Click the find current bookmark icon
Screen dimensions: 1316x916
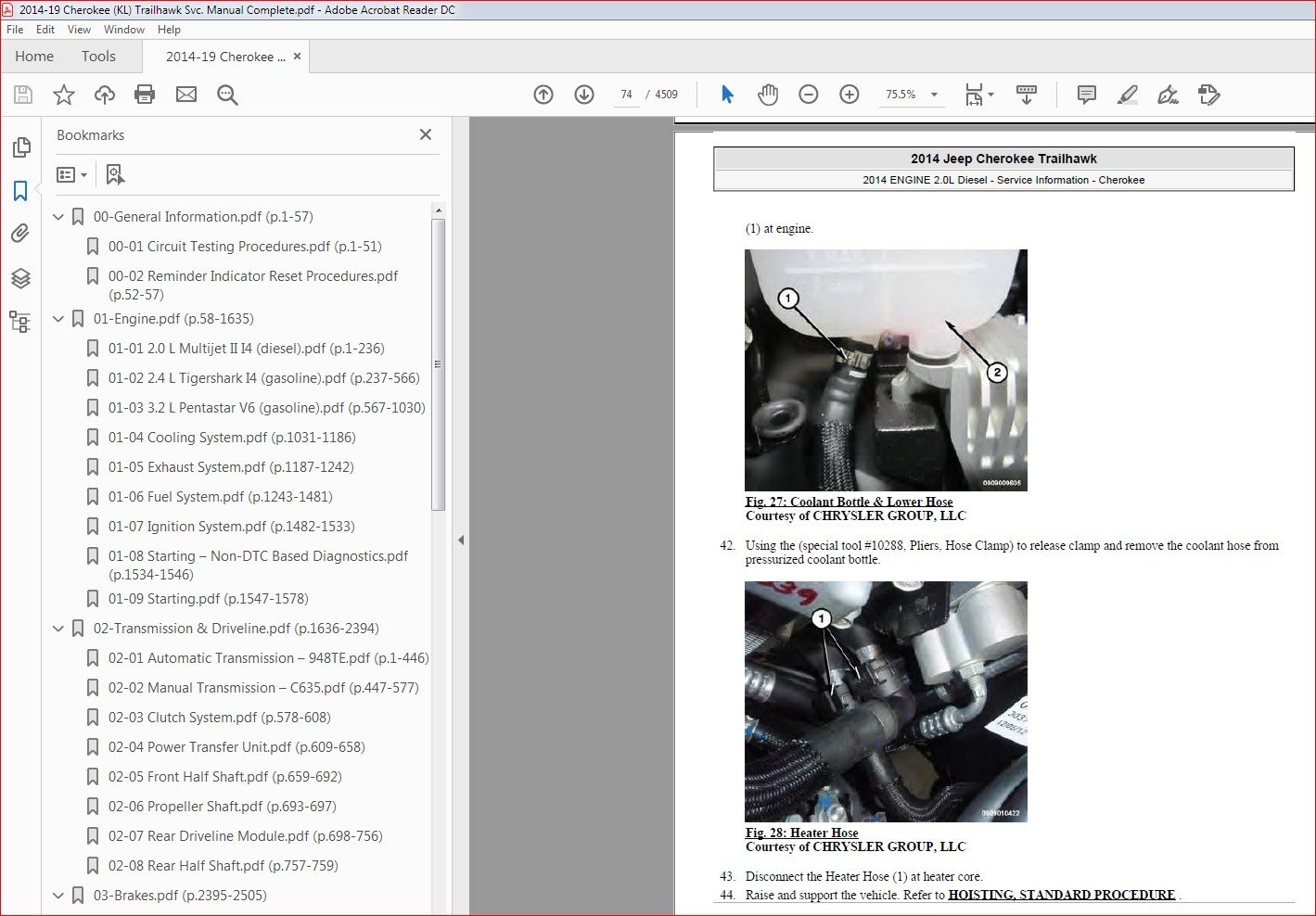[115, 174]
